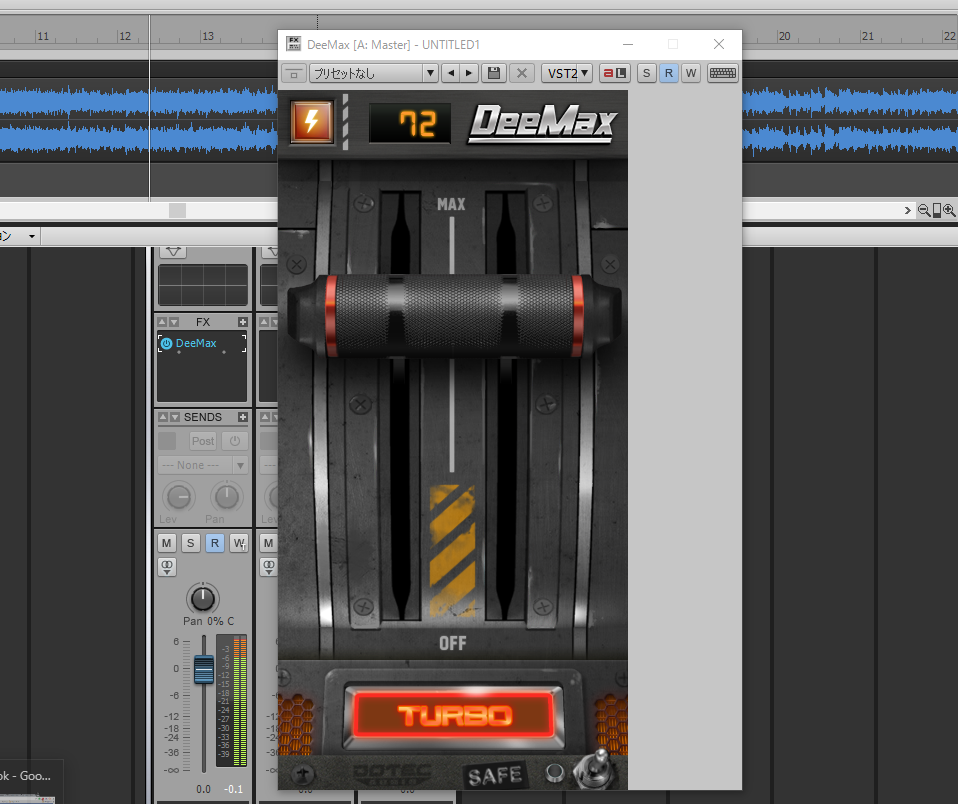Zoom out timeline with minus magnifier
Screen dimensions: 958x804
924,211
